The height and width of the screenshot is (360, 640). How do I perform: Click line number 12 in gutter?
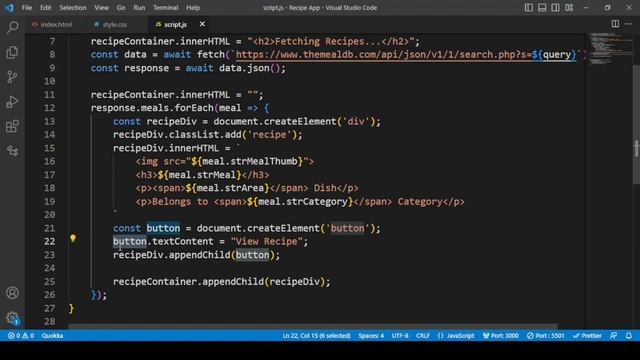pos(49,108)
